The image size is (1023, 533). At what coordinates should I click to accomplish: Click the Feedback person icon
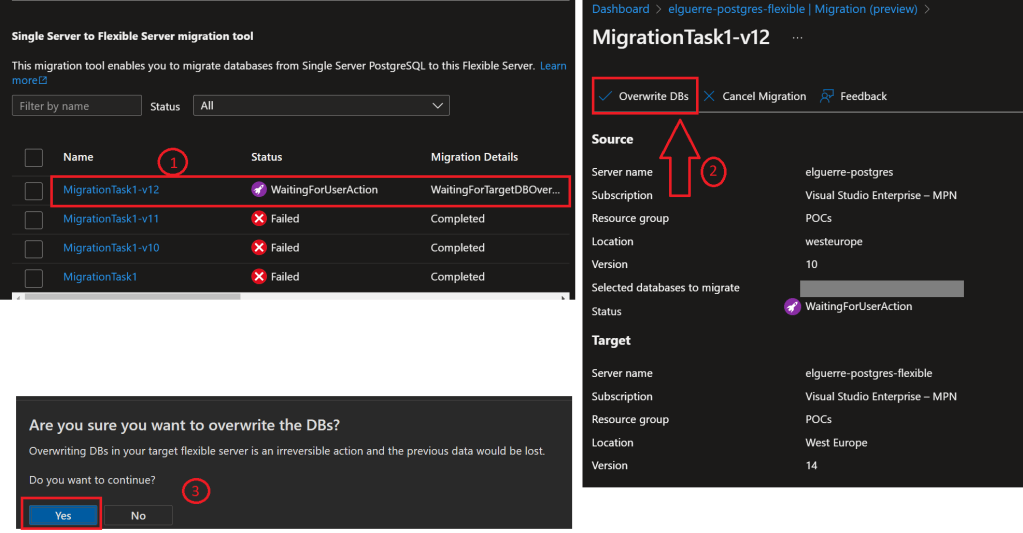click(827, 97)
